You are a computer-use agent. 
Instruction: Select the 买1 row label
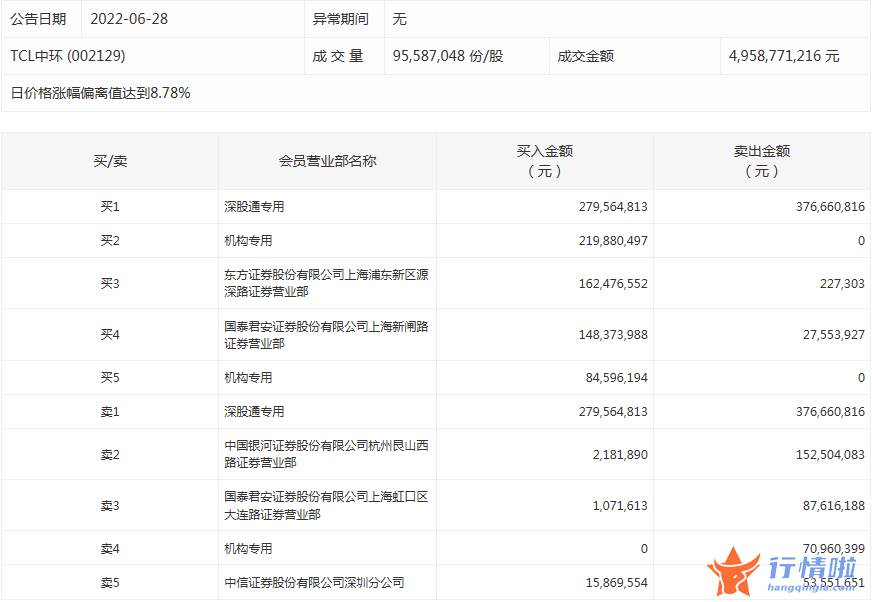pyautogui.click(x=110, y=206)
